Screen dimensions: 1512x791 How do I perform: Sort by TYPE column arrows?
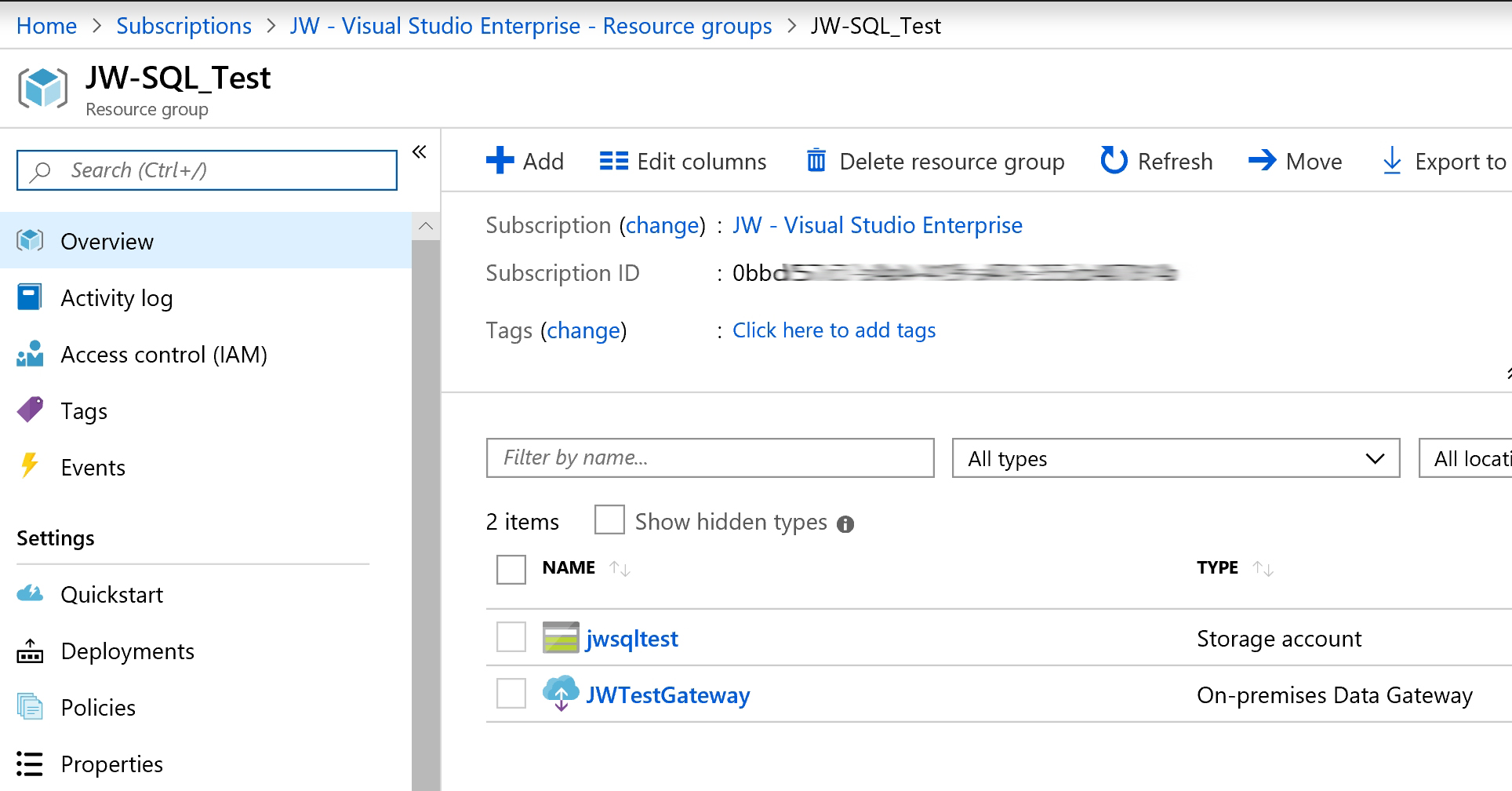click(1263, 568)
